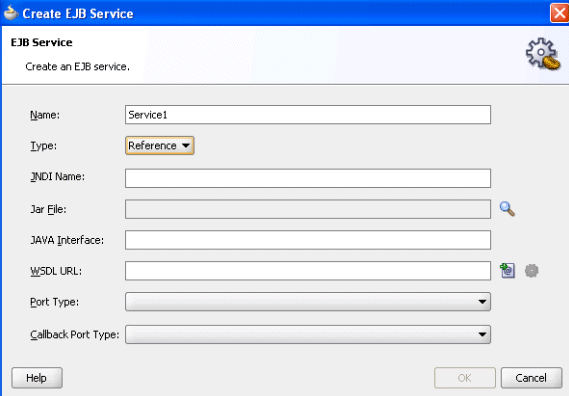The height and width of the screenshot is (396, 569).
Task: Click the Help button
Action: [x=37, y=378]
